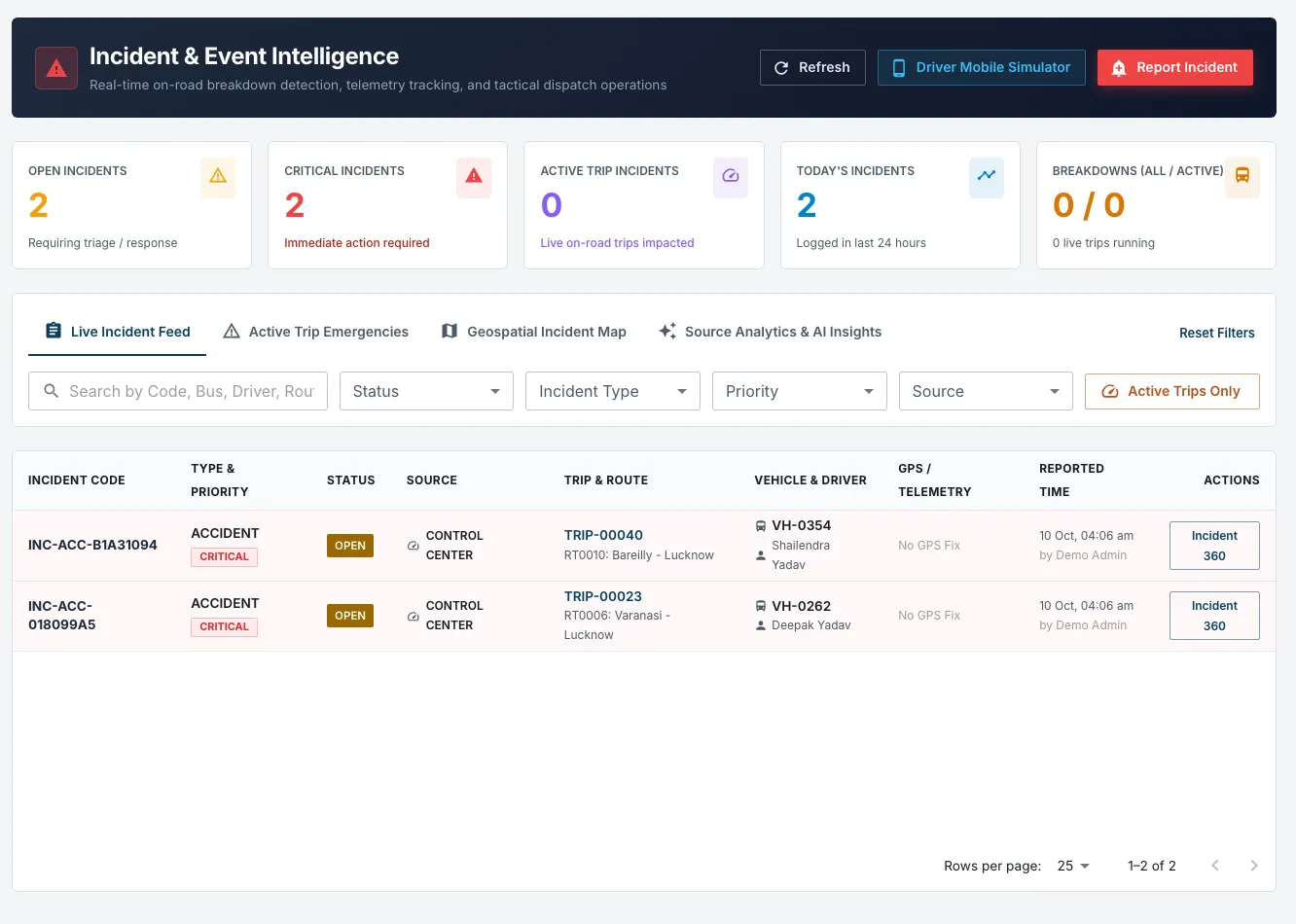Focus the search by code input field

click(x=178, y=391)
